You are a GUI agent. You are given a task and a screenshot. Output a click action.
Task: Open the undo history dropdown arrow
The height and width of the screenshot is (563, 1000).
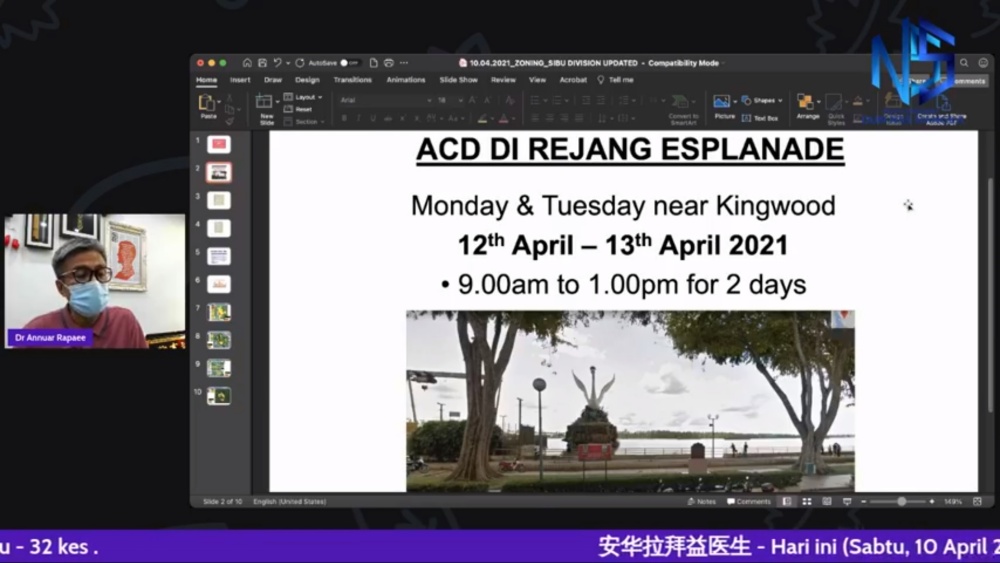(x=288, y=63)
